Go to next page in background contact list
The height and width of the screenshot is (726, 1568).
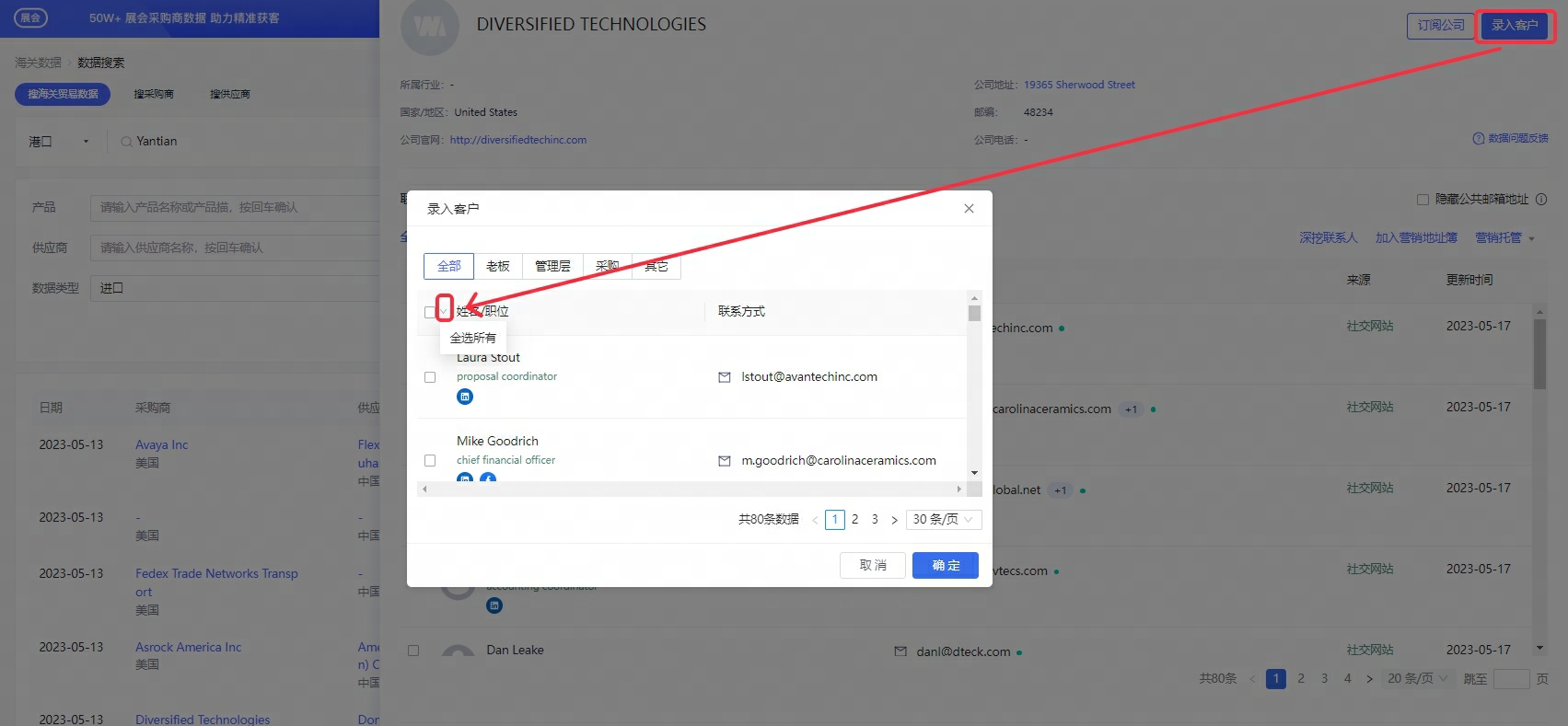pyautogui.click(x=1369, y=679)
